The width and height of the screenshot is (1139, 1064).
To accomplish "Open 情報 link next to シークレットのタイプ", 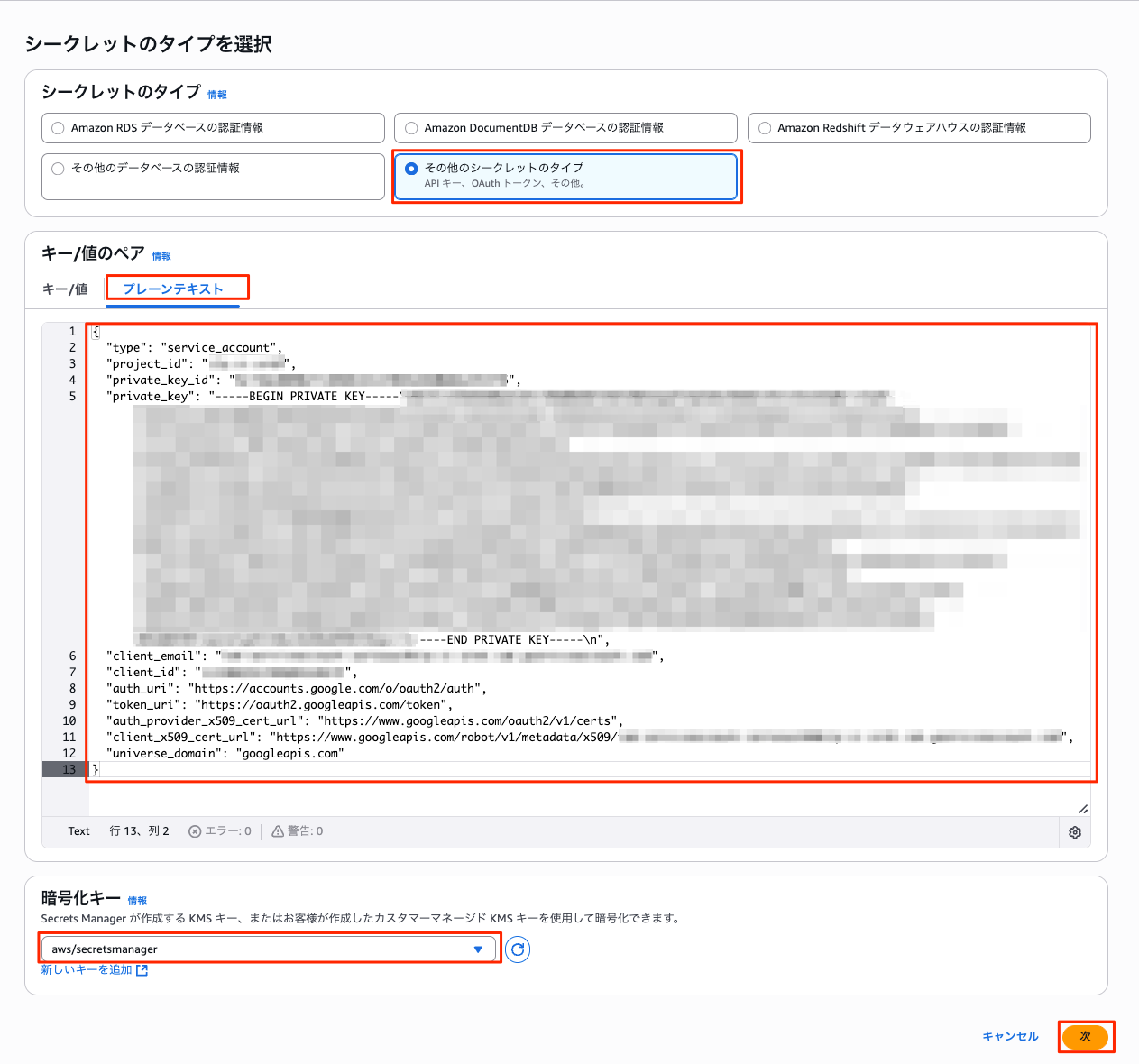I will 217,95.
